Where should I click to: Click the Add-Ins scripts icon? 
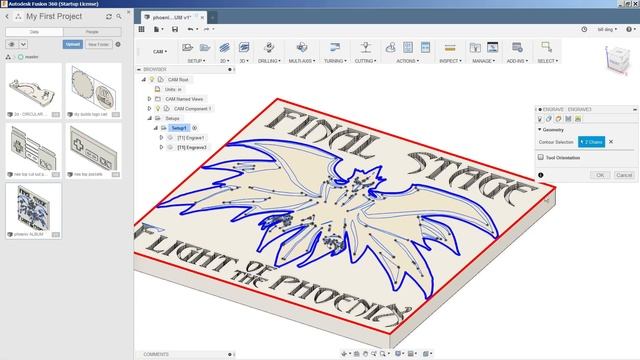pyautogui.click(x=517, y=47)
